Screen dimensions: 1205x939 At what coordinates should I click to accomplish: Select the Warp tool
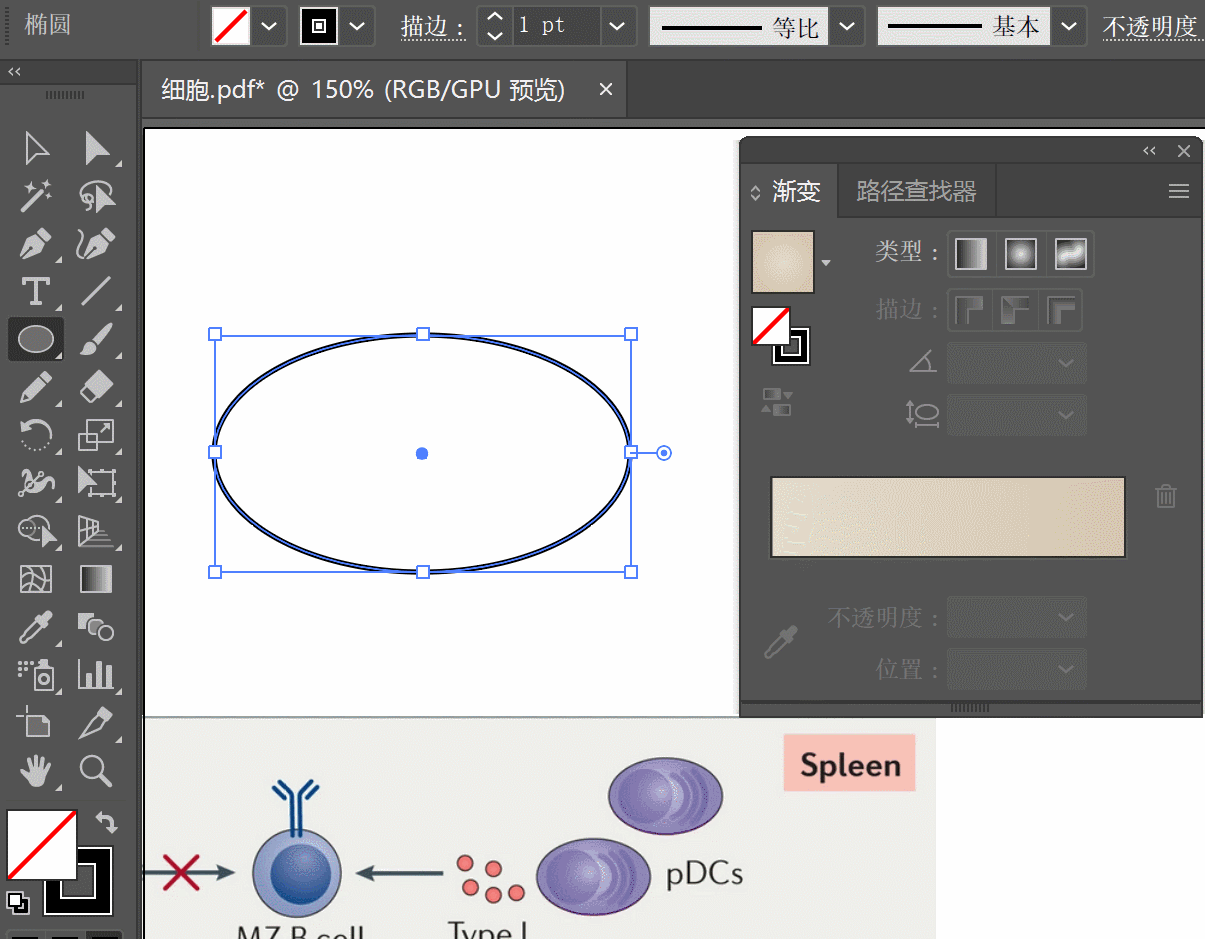[37, 483]
